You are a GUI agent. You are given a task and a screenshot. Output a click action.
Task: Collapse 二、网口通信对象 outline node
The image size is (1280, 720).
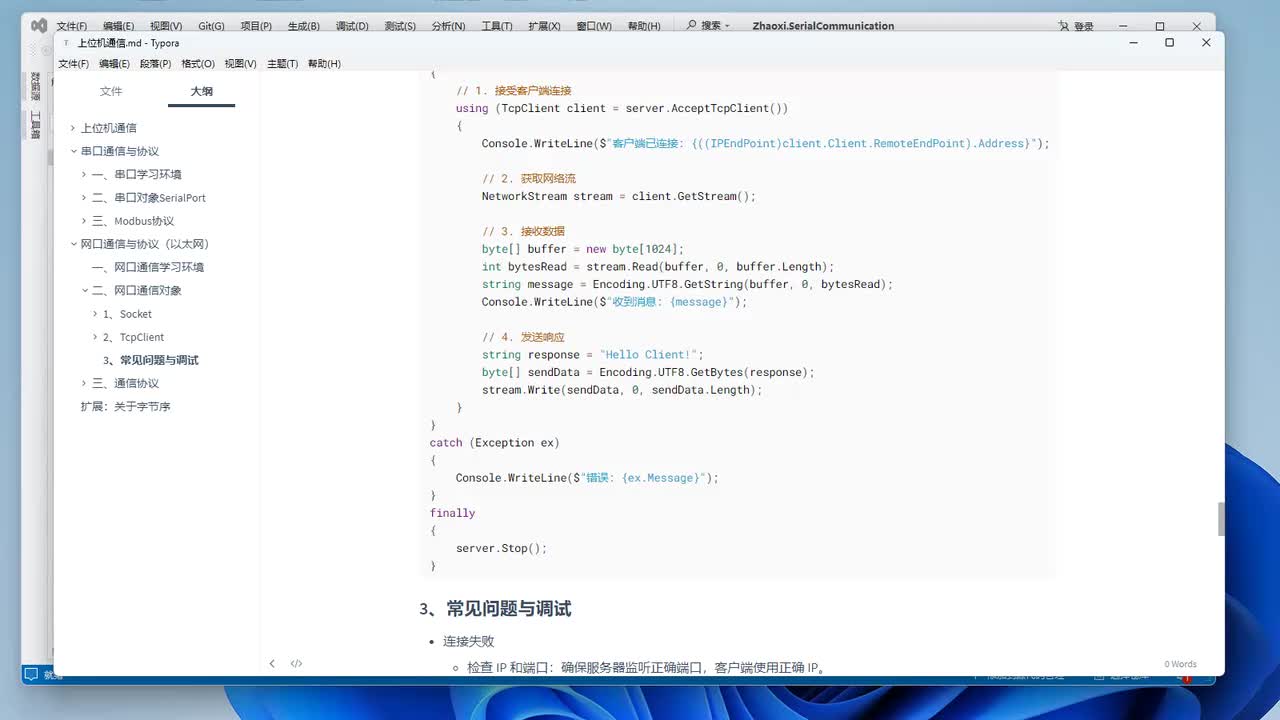tap(85, 290)
